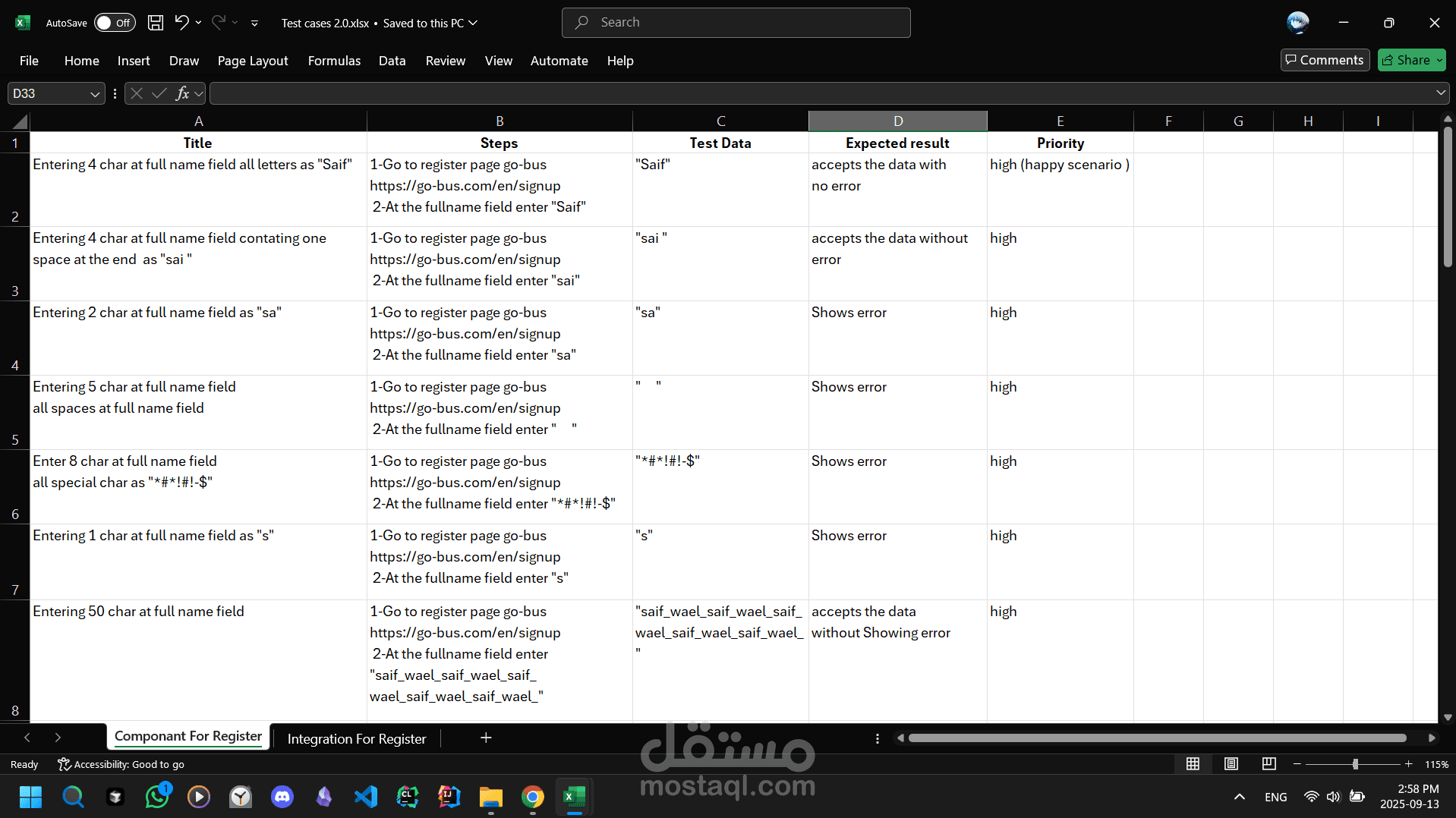Open the Help tab

(x=620, y=61)
